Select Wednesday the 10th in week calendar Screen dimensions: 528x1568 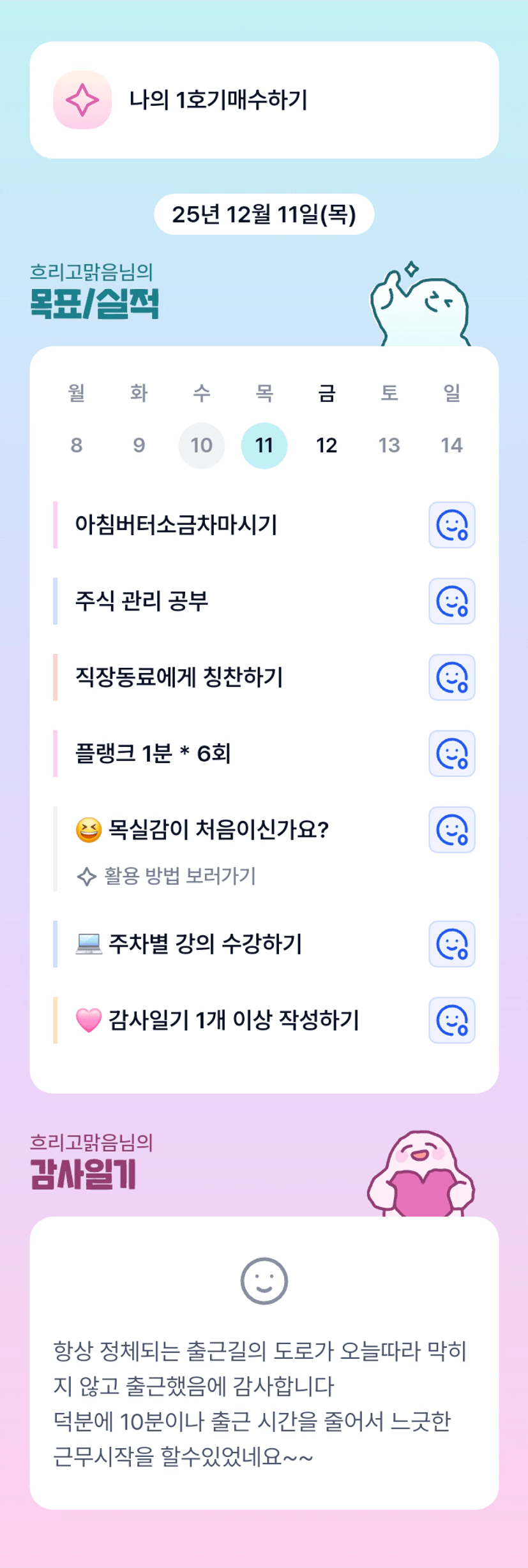[202, 445]
